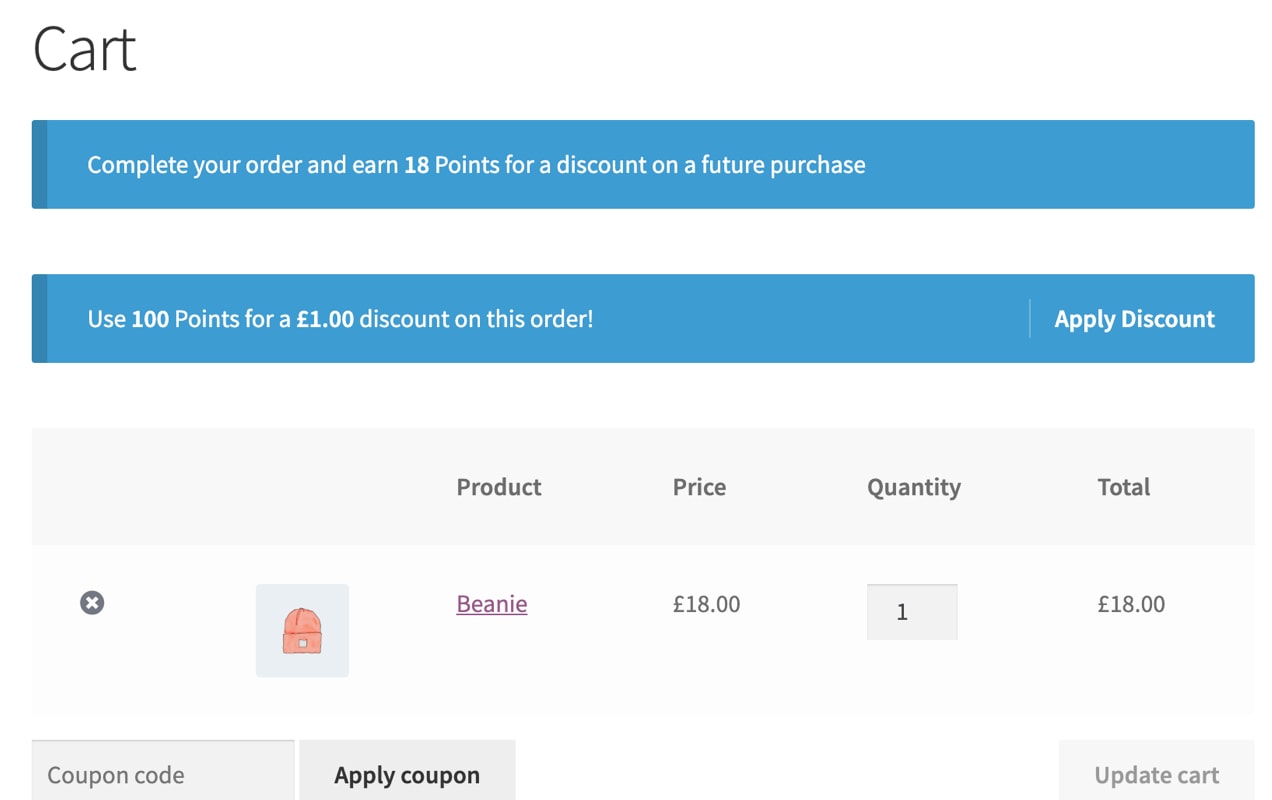The height and width of the screenshot is (800, 1272).
Task: Select the Quantity column header
Action: click(913, 487)
